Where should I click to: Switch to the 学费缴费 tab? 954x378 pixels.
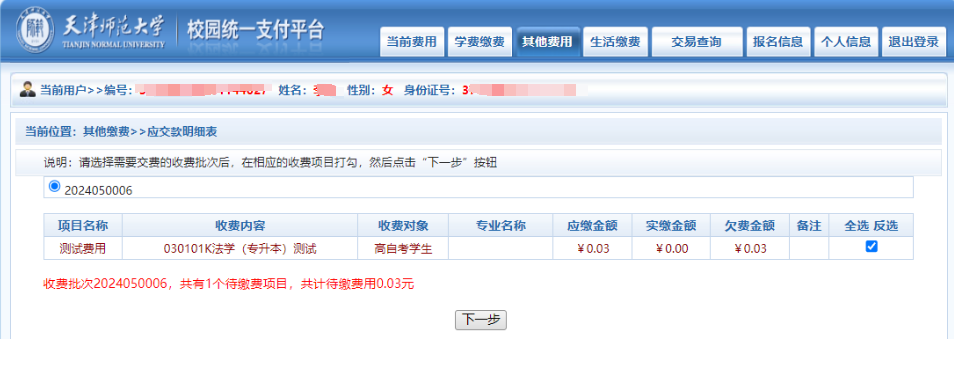click(x=479, y=42)
